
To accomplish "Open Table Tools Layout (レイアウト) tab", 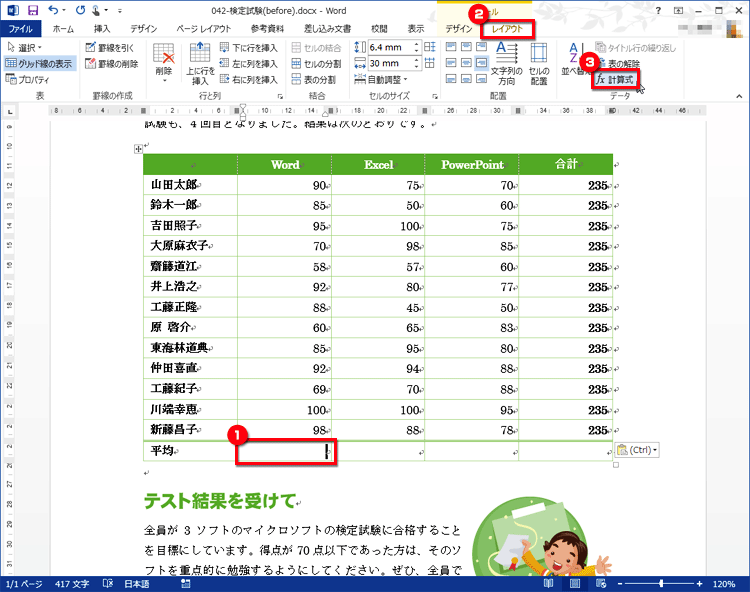I will [x=507, y=29].
